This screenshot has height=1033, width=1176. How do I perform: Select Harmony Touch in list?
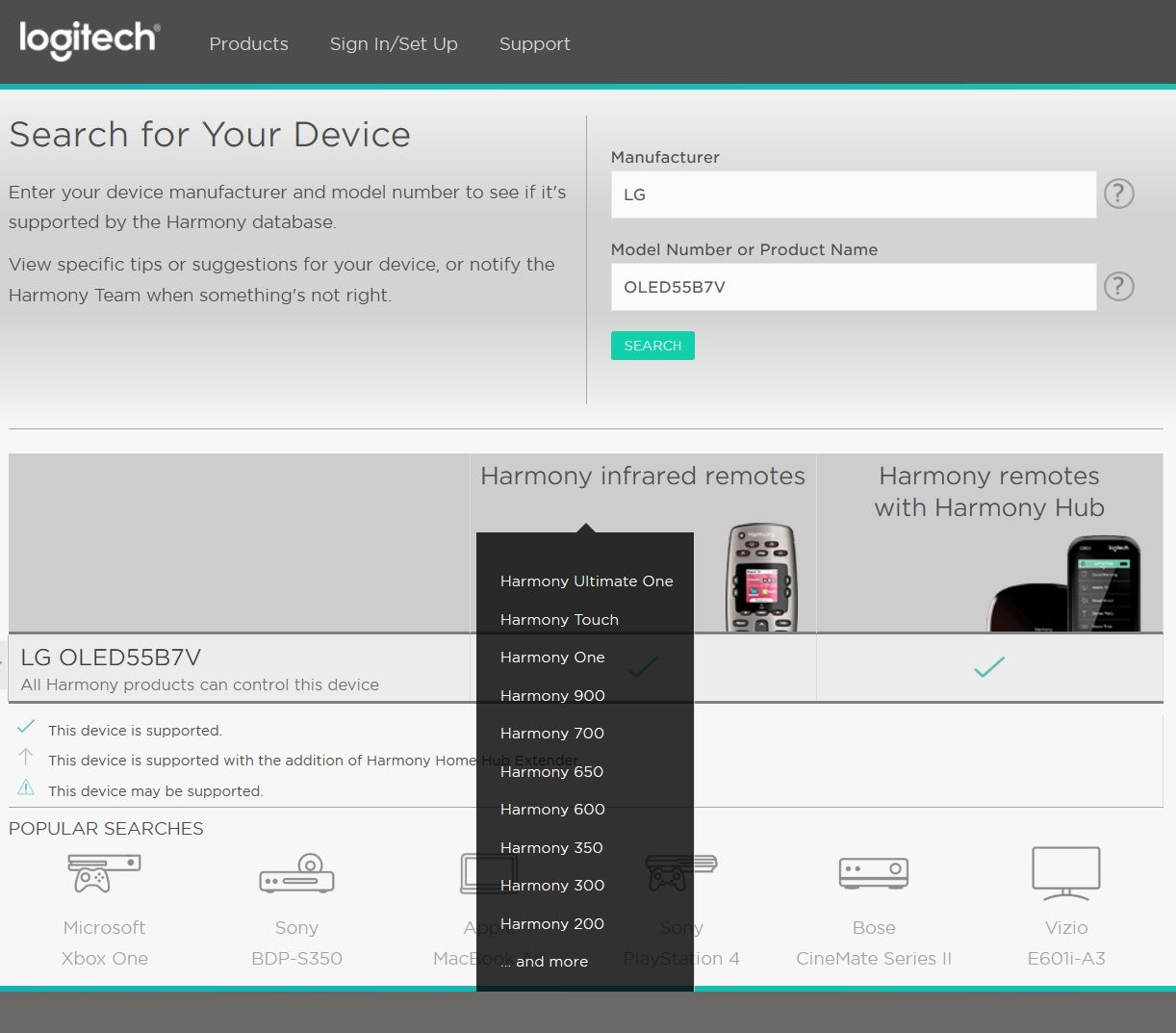(559, 620)
